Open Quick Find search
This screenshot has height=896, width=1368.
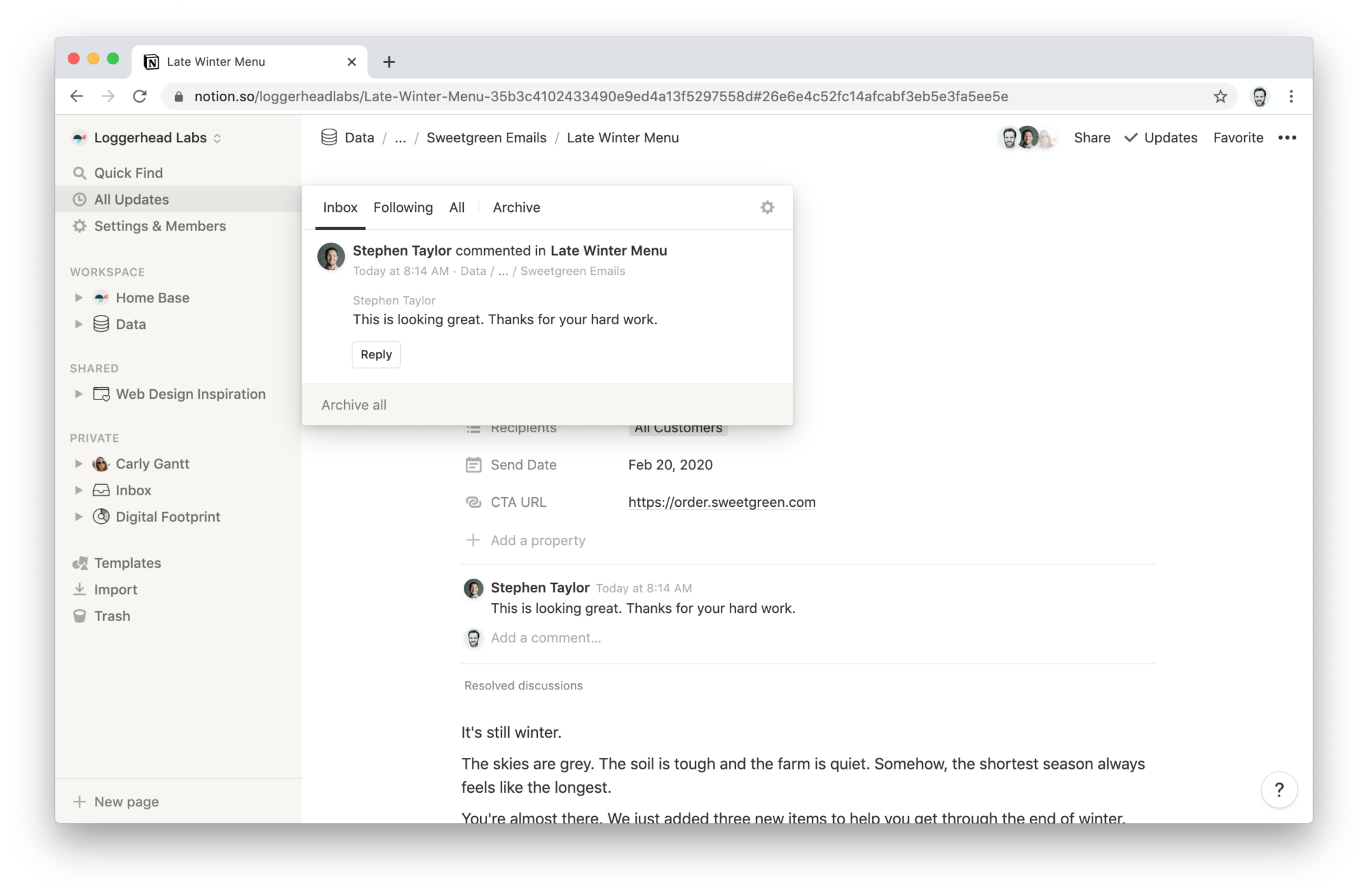click(x=129, y=172)
